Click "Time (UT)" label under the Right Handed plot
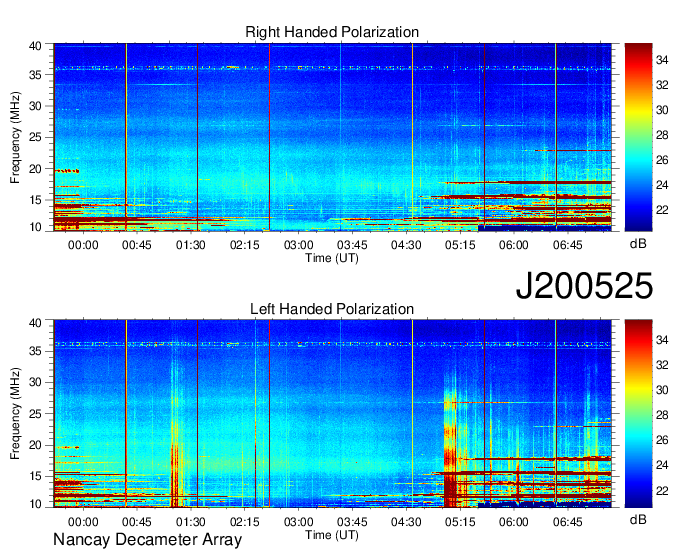The image size is (680, 552). pyautogui.click(x=332, y=258)
